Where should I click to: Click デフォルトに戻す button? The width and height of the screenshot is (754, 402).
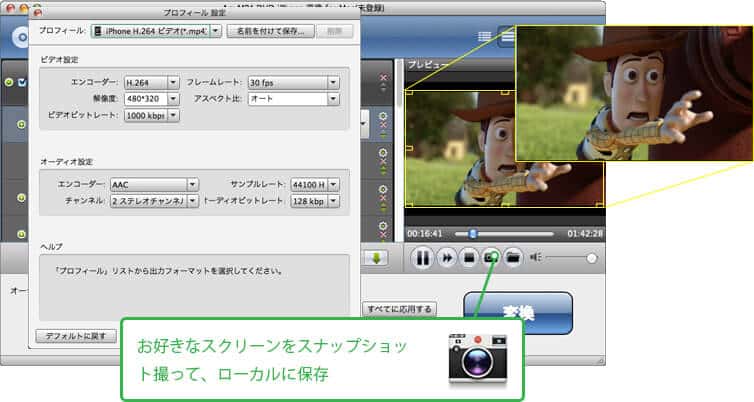tap(76, 336)
